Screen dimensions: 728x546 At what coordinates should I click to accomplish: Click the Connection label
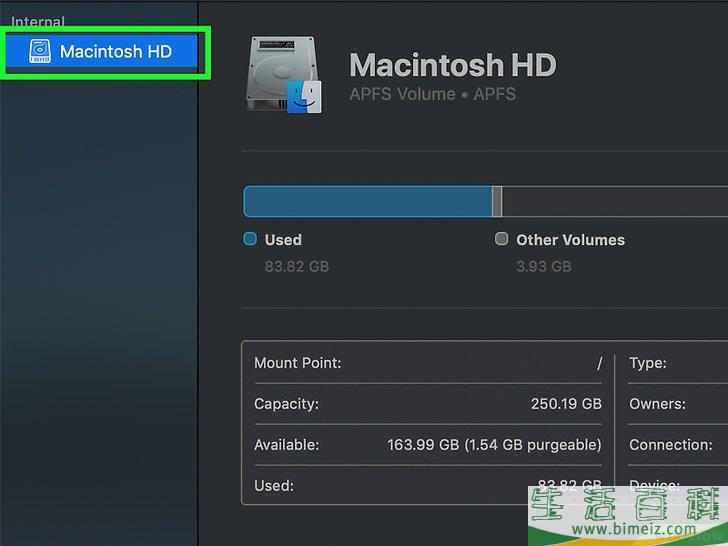(671, 445)
